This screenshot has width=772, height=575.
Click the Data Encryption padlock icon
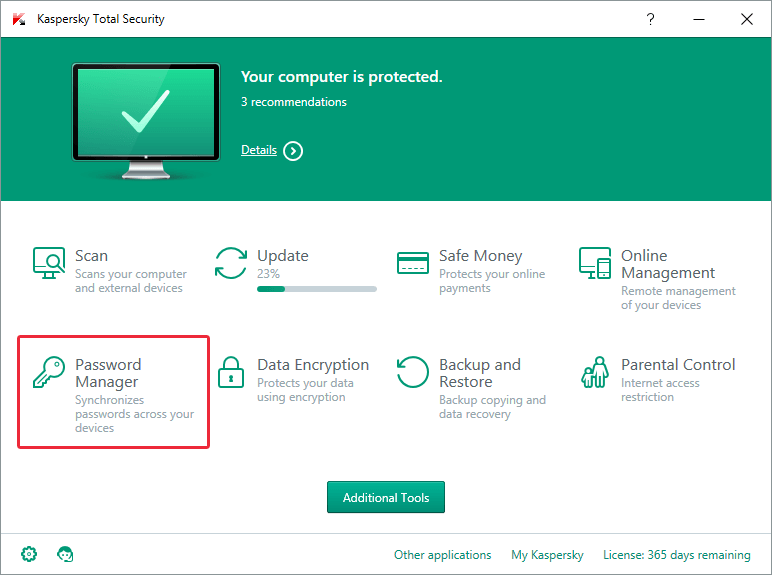[231, 372]
